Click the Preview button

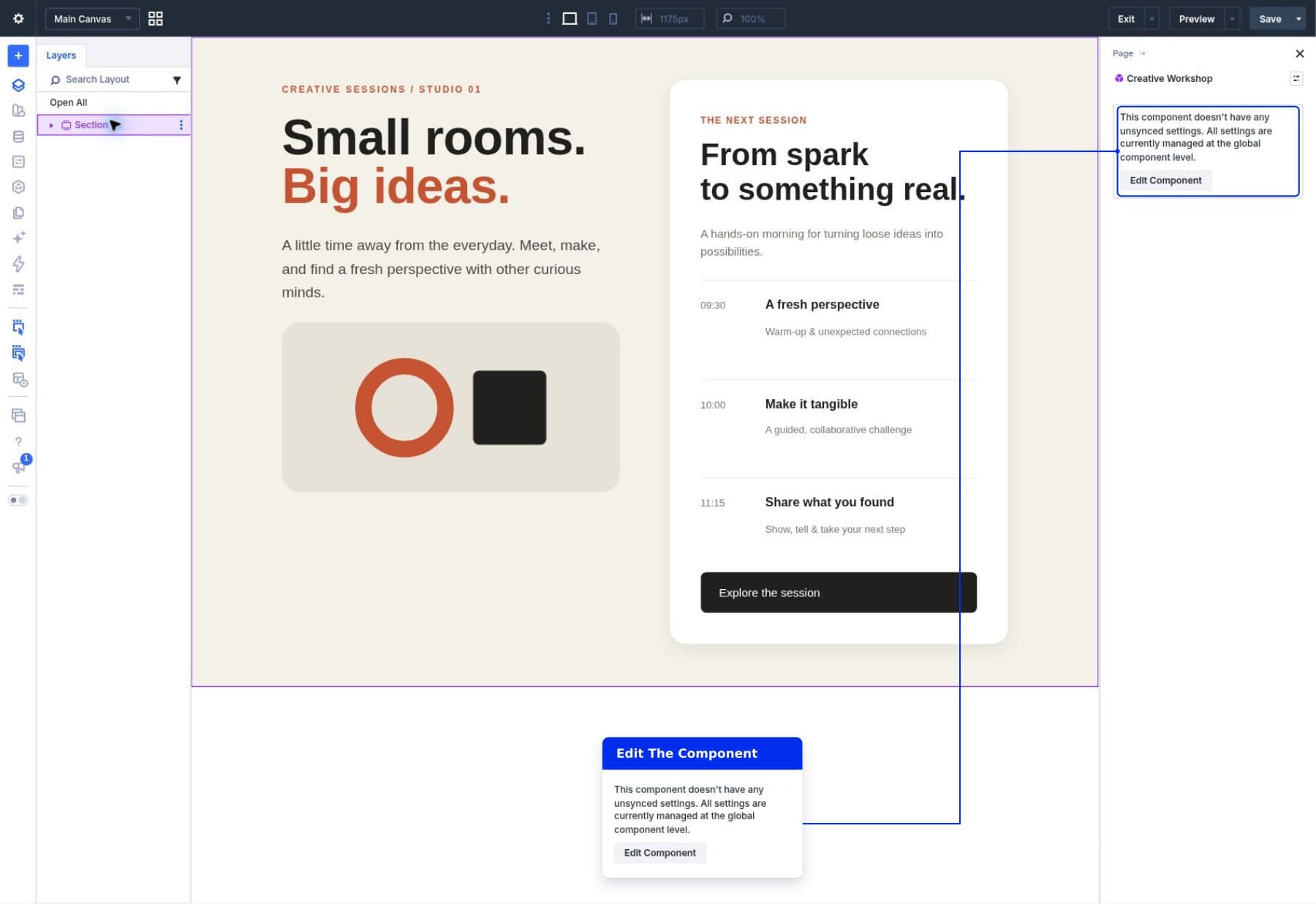pos(1196,18)
